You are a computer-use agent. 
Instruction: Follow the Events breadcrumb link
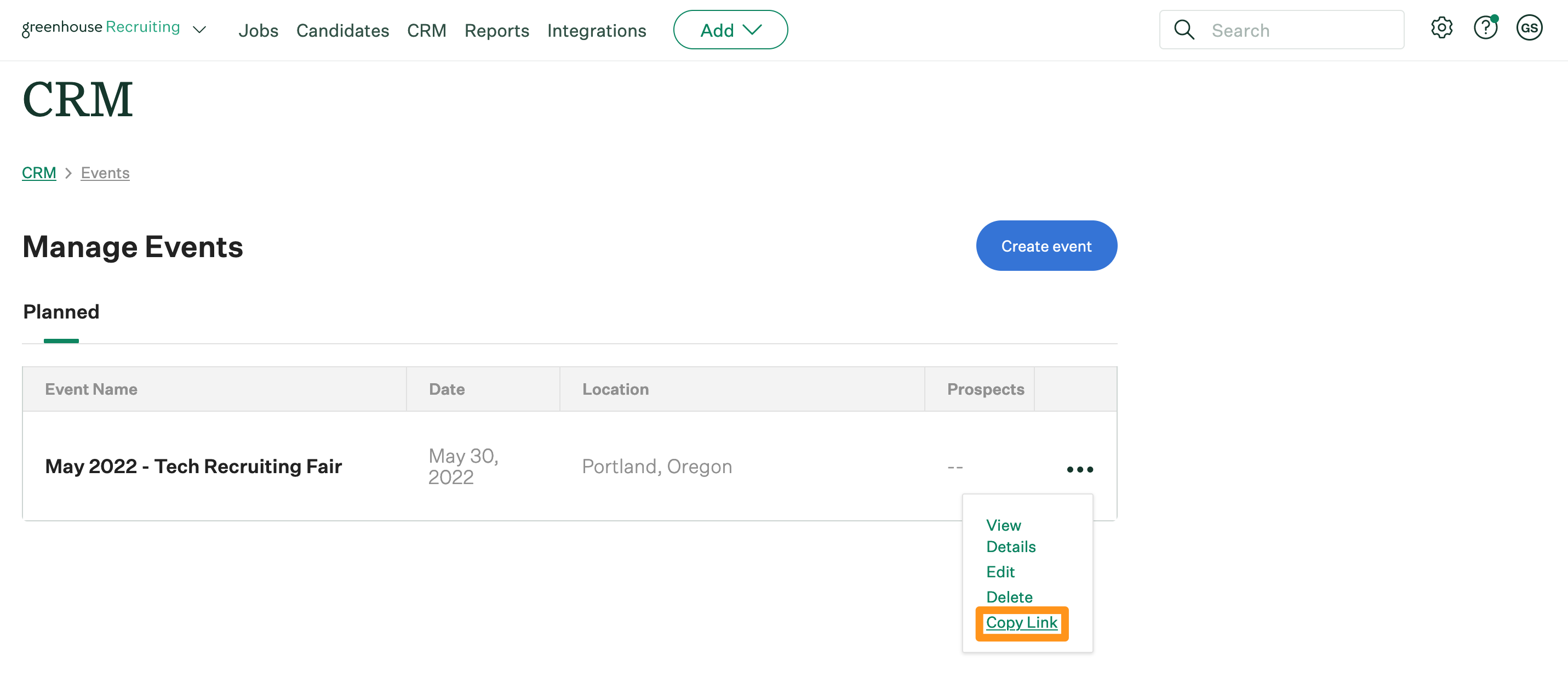click(x=105, y=173)
